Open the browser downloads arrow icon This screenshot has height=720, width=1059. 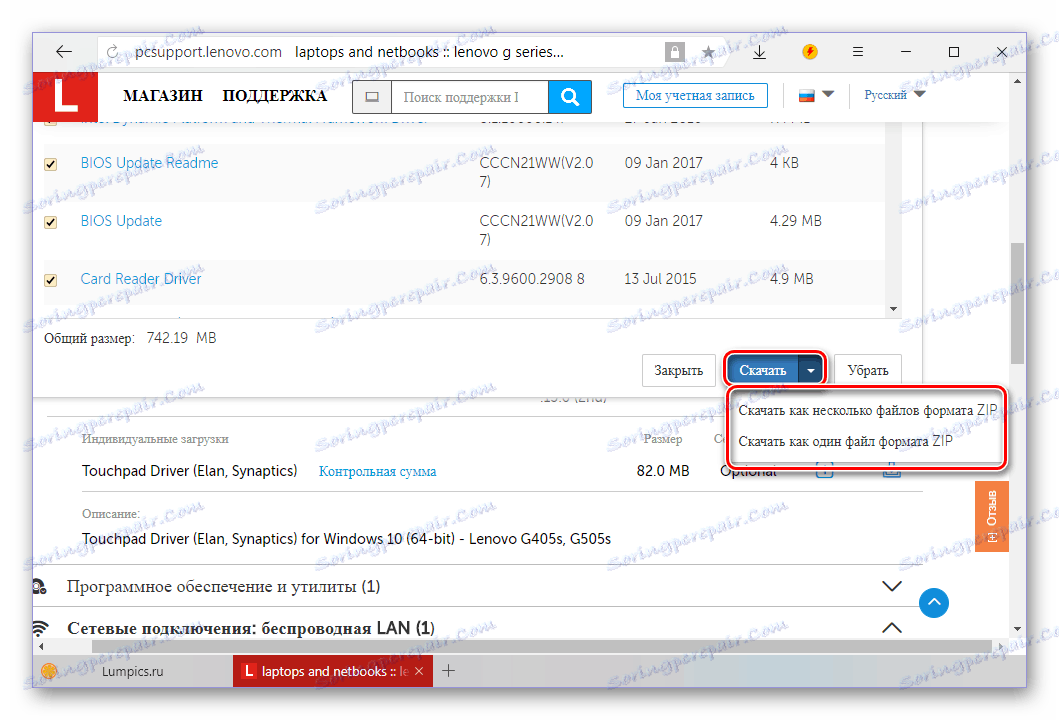(759, 52)
